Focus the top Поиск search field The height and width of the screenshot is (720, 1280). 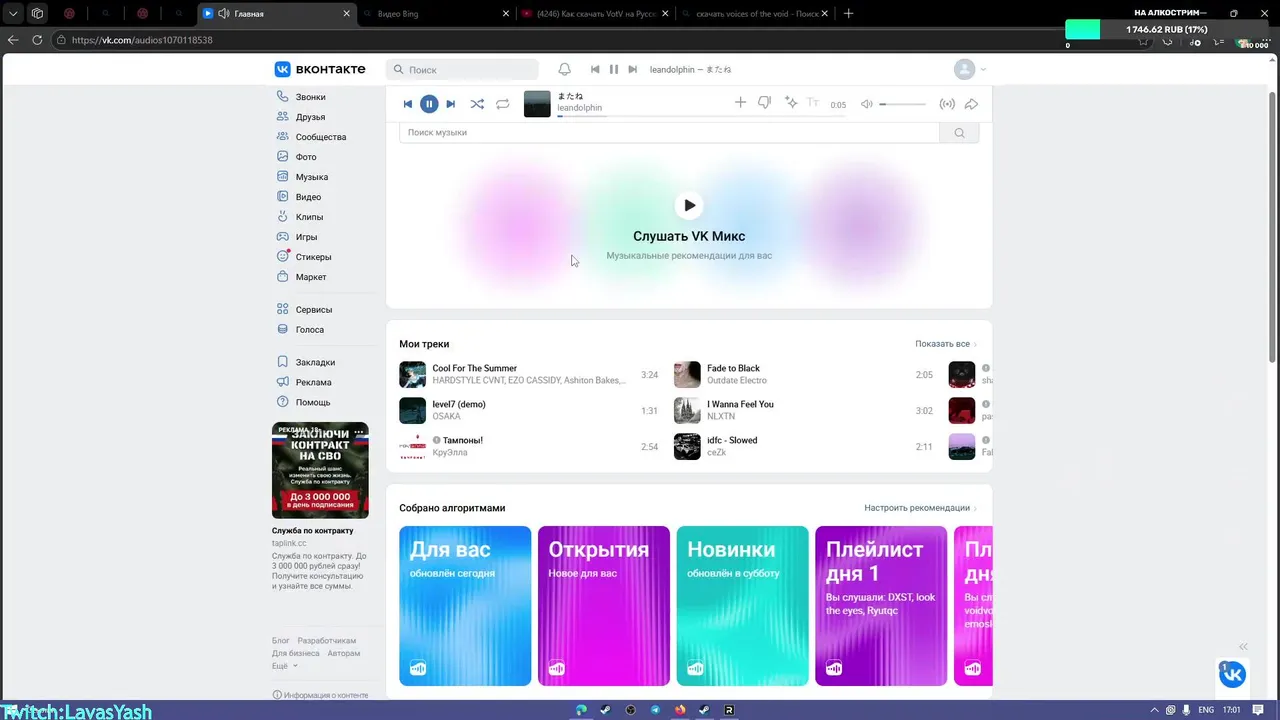tap(462, 69)
